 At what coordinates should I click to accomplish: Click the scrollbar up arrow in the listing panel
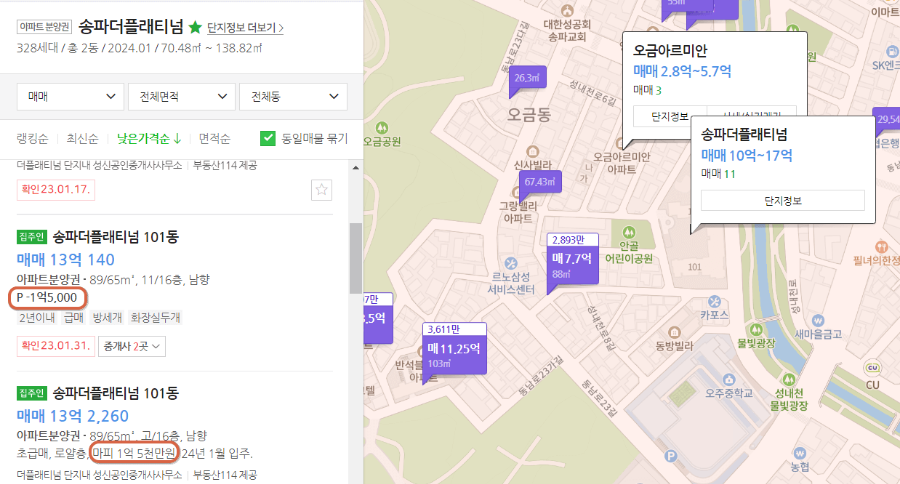click(356, 168)
